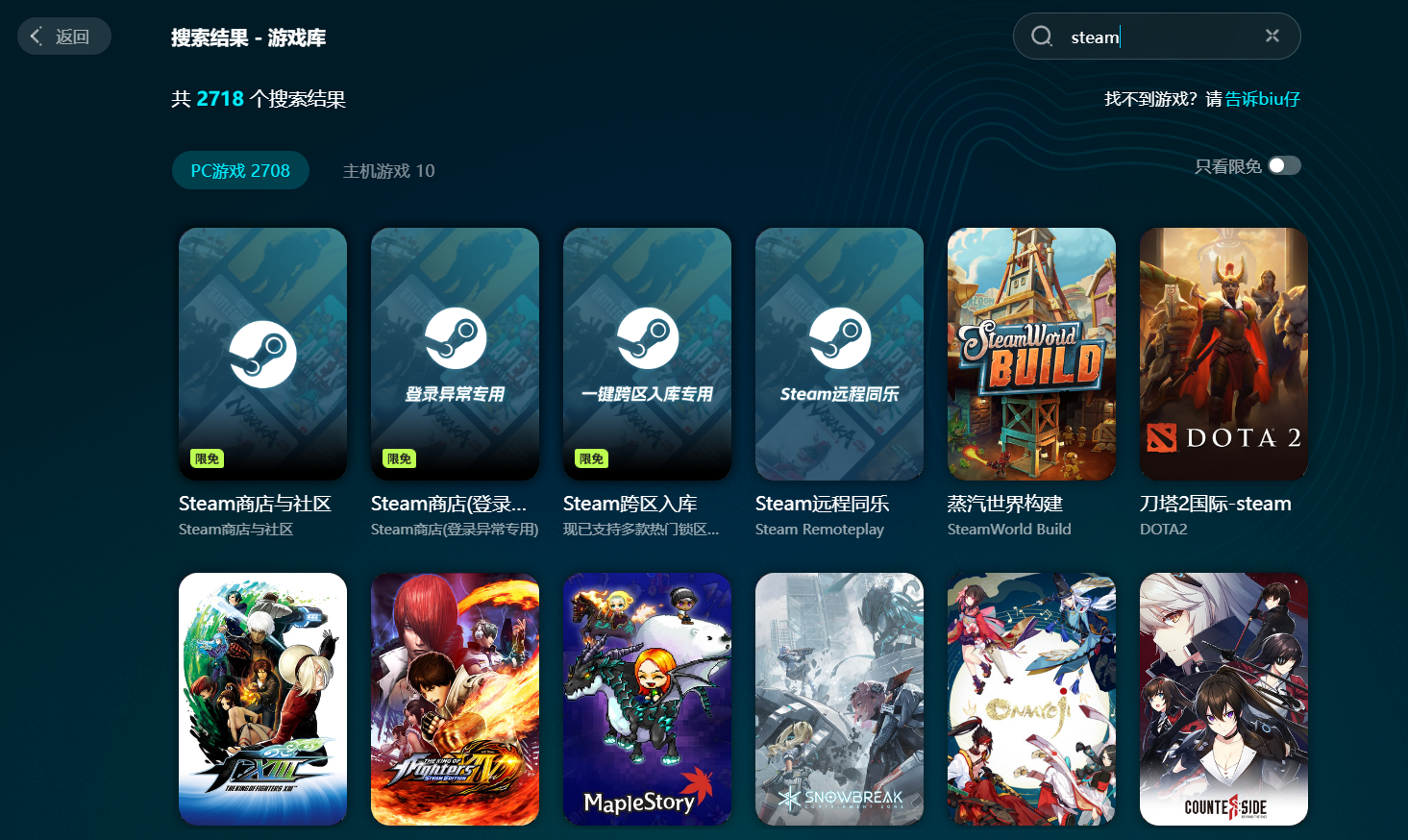This screenshot has width=1408, height=840.
Task: Toggle the 只看限免 switch
Action: pos(1284,166)
